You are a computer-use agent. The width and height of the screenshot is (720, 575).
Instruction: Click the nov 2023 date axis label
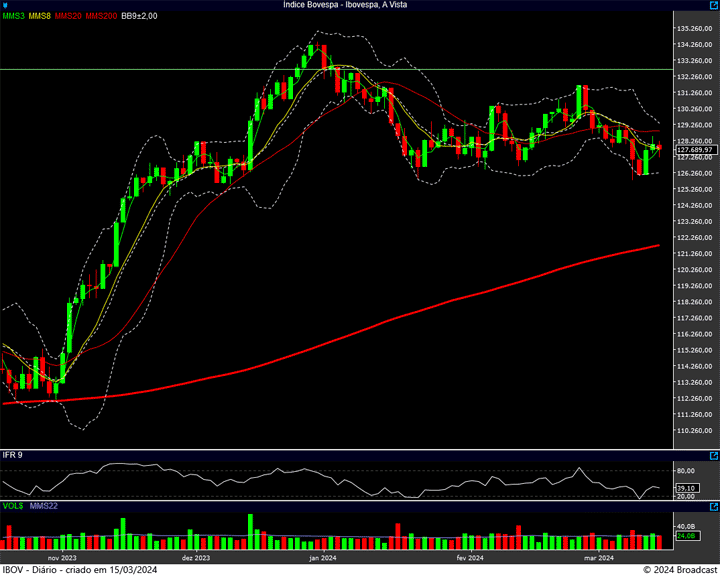pos(62,557)
